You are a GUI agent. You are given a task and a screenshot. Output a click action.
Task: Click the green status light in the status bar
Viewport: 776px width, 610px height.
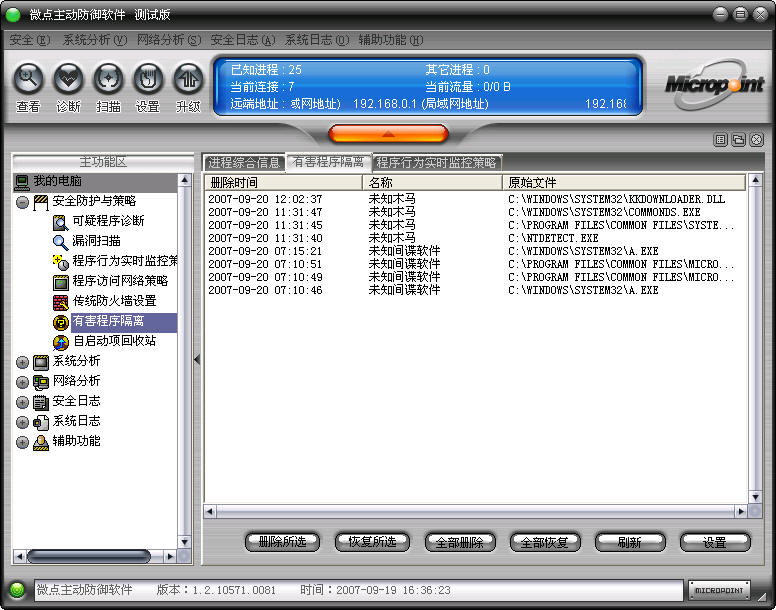(17, 590)
